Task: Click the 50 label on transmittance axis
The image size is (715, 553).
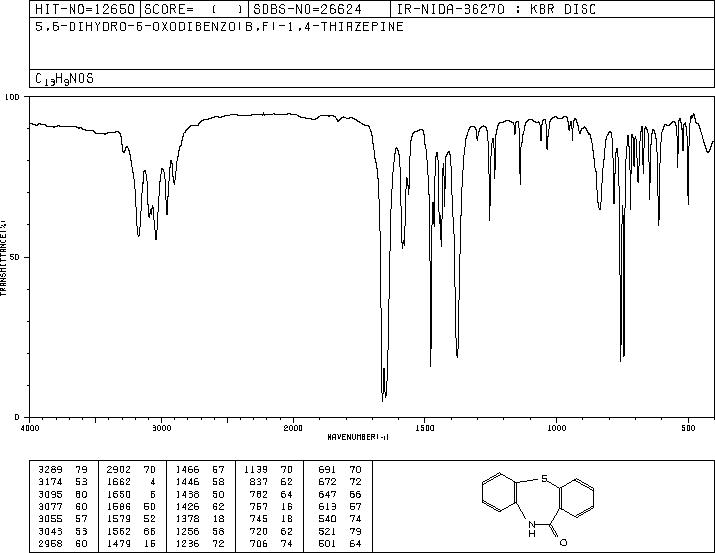Action: (x=15, y=257)
